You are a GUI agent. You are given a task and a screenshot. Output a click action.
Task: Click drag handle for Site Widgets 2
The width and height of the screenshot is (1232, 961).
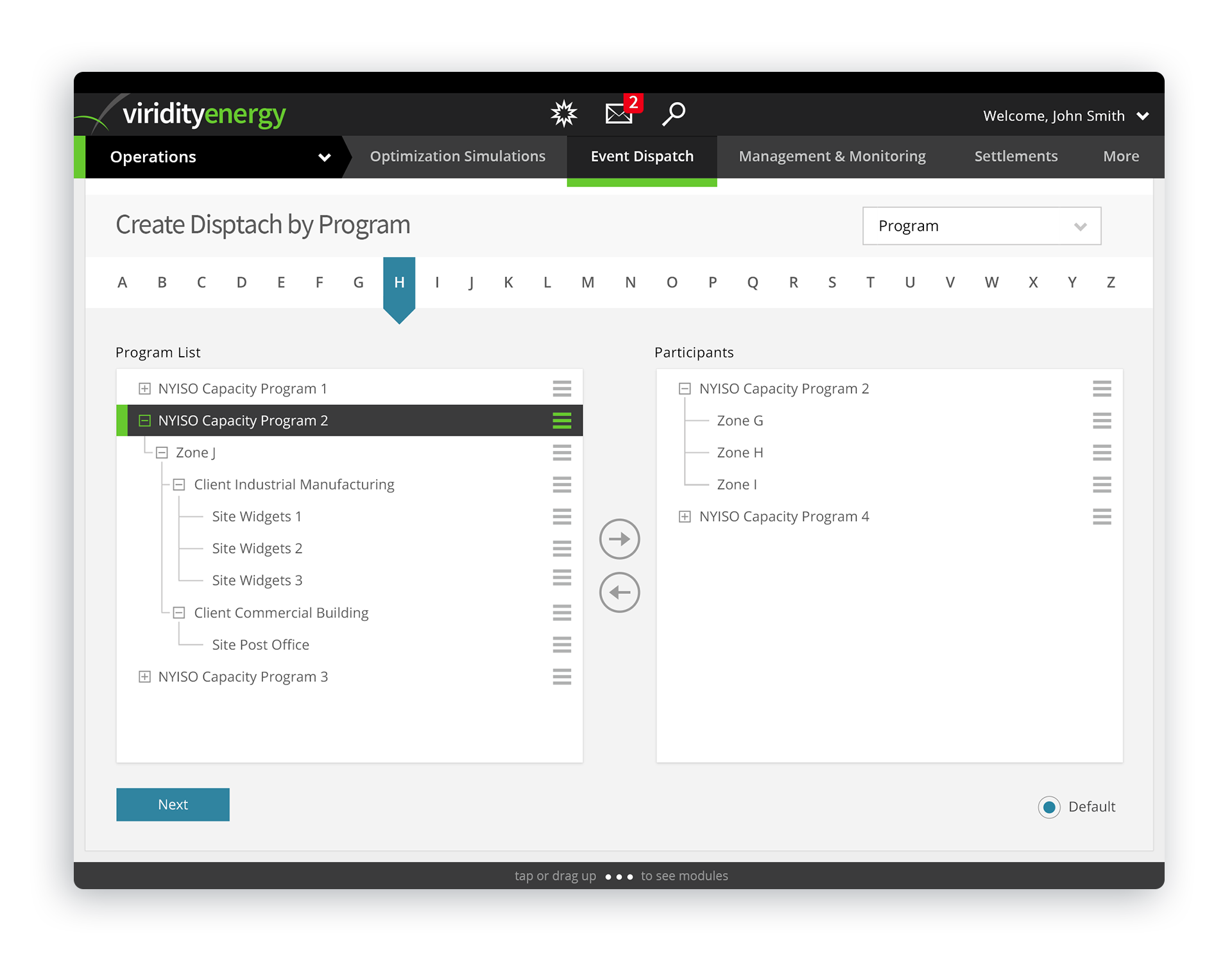coord(561,549)
